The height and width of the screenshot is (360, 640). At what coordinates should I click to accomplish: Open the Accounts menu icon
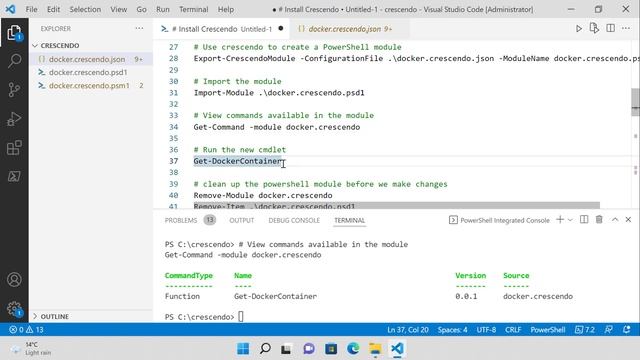[x=14, y=280]
